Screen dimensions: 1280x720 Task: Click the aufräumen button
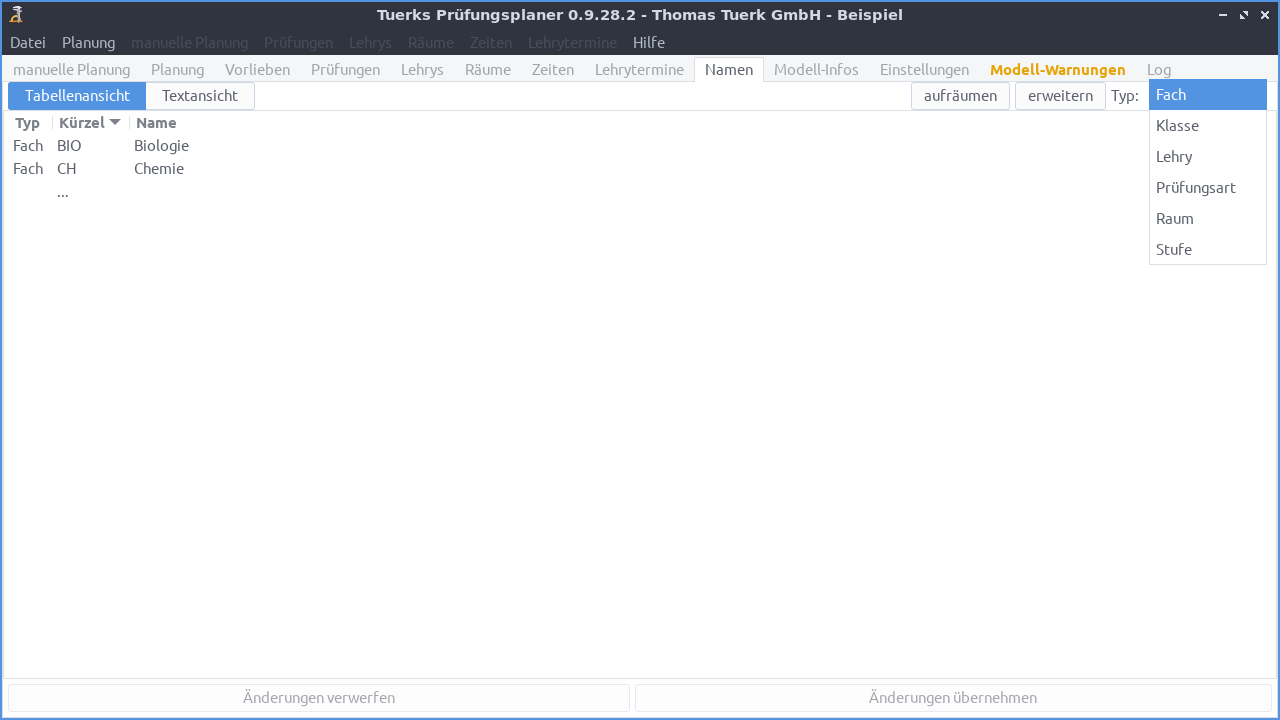click(960, 95)
